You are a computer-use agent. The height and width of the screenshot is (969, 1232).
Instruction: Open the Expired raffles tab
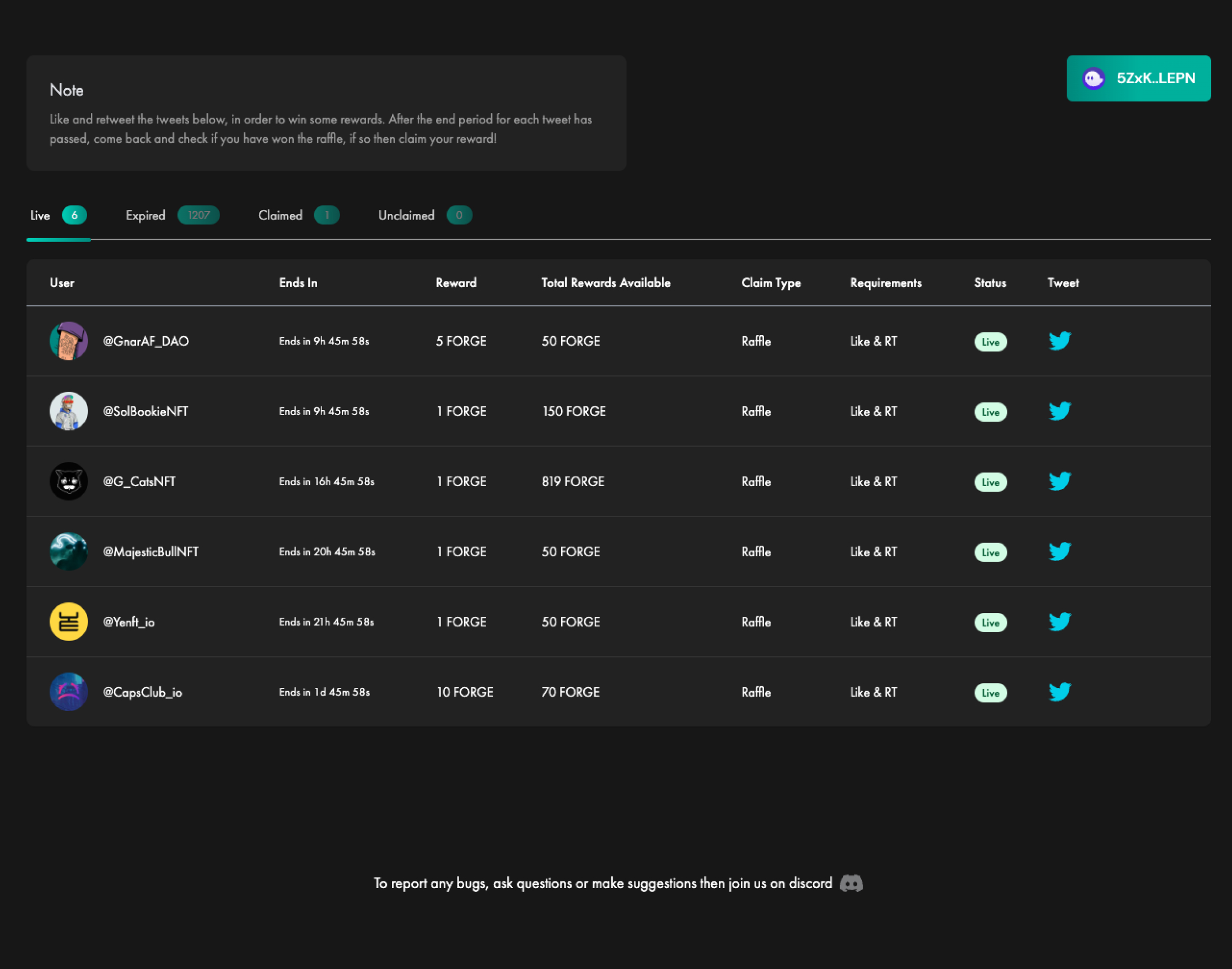[x=145, y=215]
